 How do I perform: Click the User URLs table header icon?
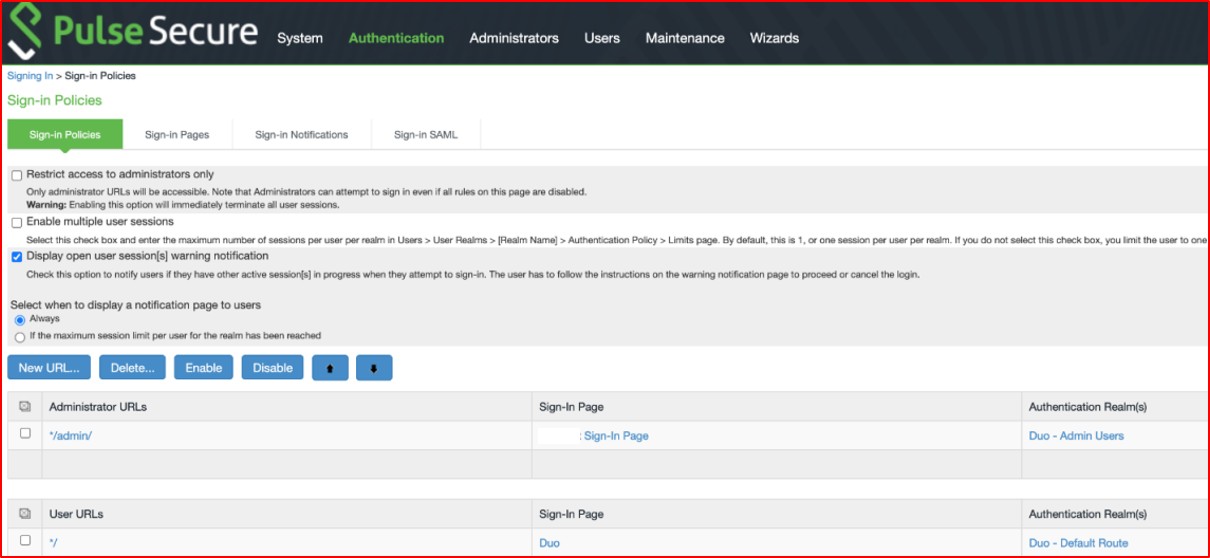pos(25,514)
